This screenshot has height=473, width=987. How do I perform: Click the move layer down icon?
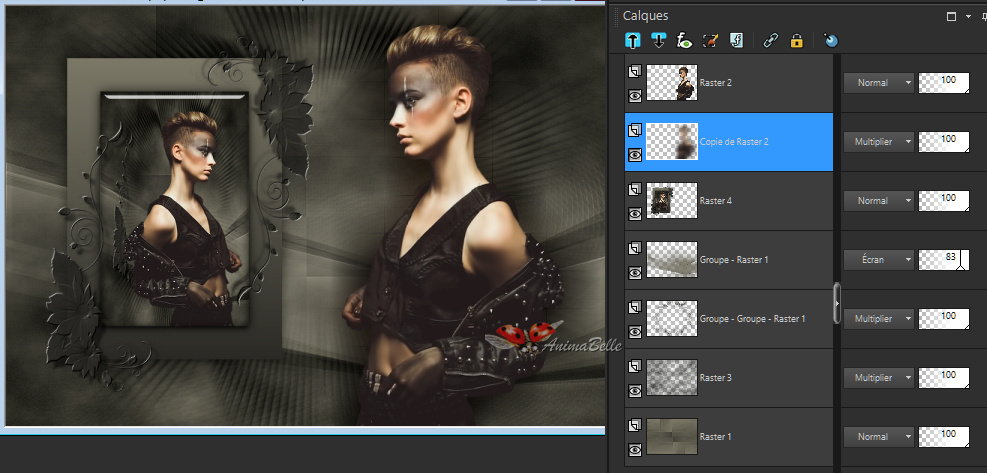pos(658,40)
